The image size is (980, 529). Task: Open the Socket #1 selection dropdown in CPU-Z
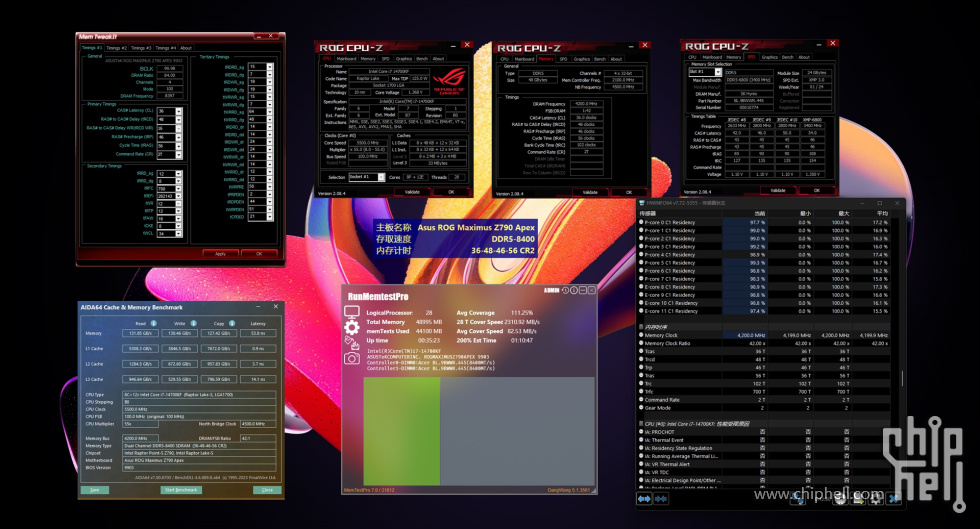coord(381,177)
